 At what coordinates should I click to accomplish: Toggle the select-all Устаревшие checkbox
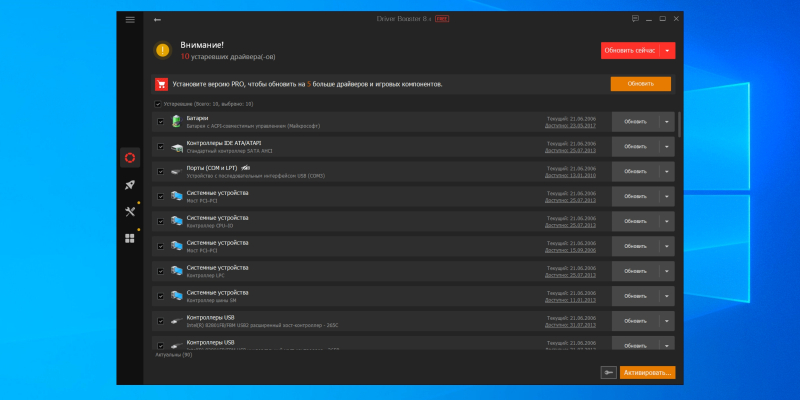tap(157, 103)
